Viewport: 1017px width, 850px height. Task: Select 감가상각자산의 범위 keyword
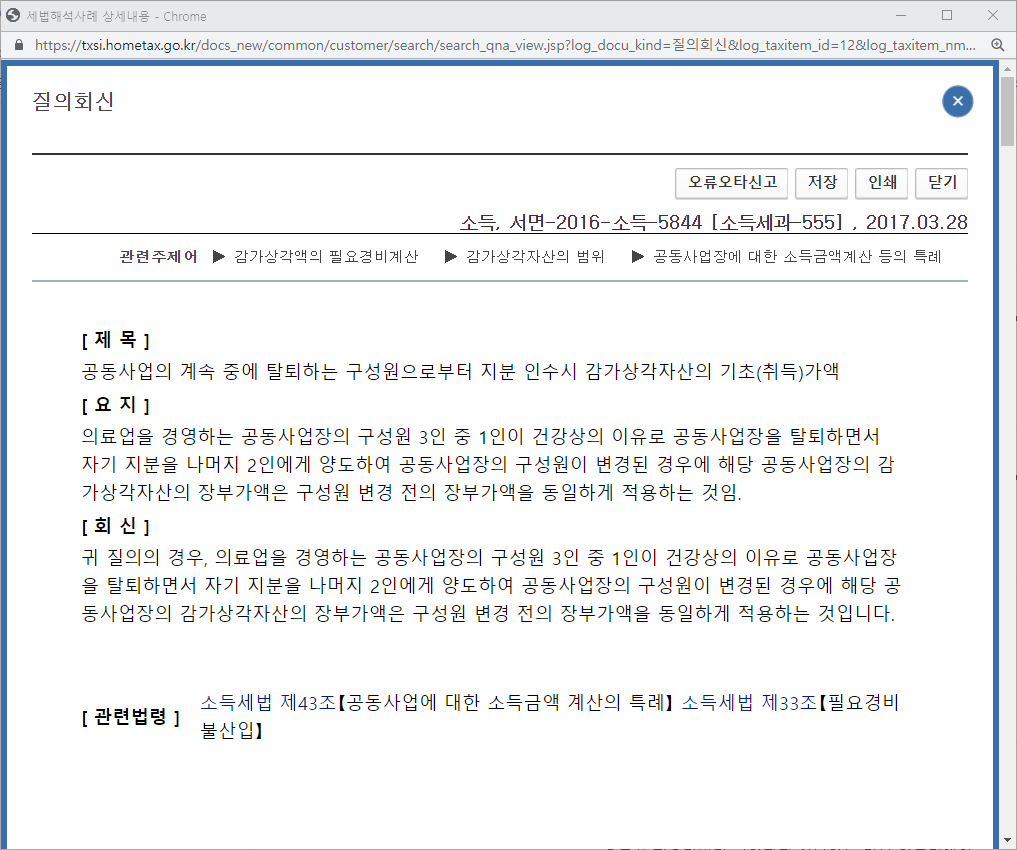tap(535, 257)
